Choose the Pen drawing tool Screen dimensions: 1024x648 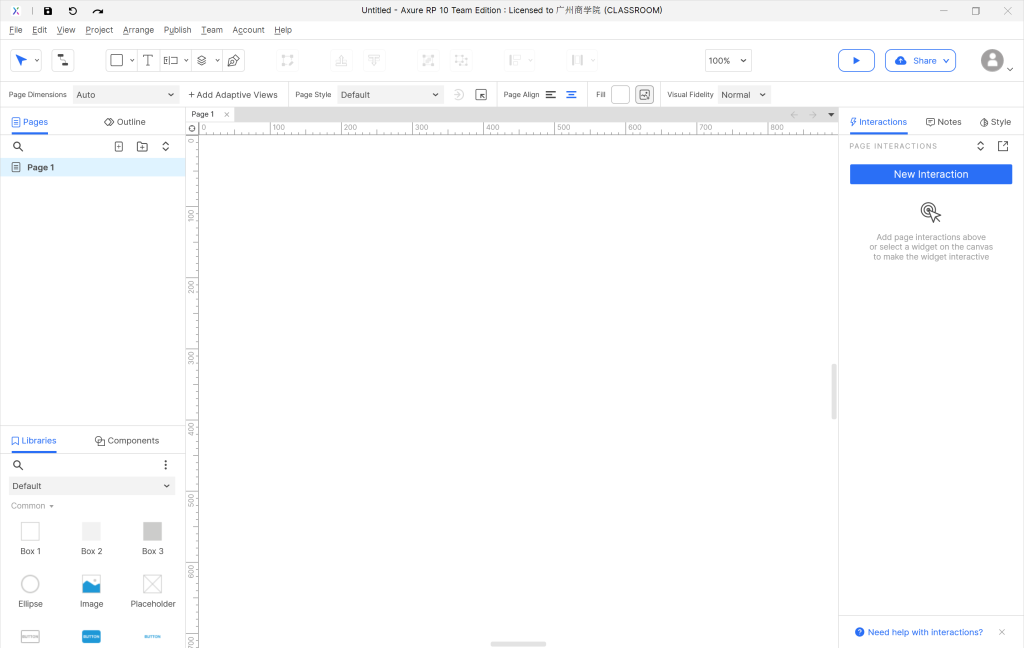pos(233,61)
